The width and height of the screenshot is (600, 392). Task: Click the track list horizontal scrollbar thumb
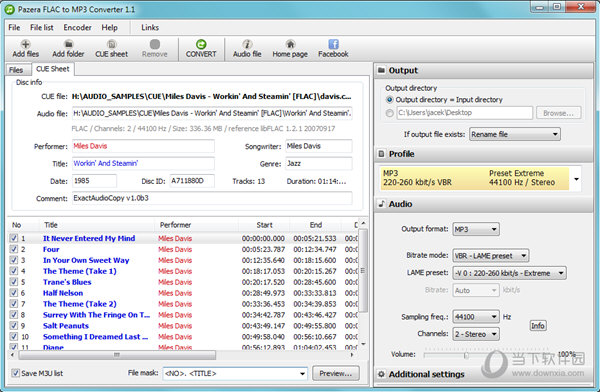(117, 355)
